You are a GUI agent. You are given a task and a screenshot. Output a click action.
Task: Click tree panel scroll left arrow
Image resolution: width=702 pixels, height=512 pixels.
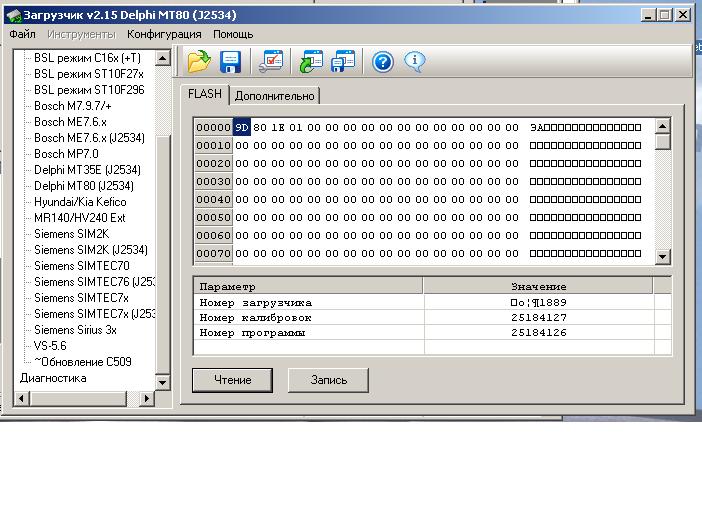[x=21, y=398]
